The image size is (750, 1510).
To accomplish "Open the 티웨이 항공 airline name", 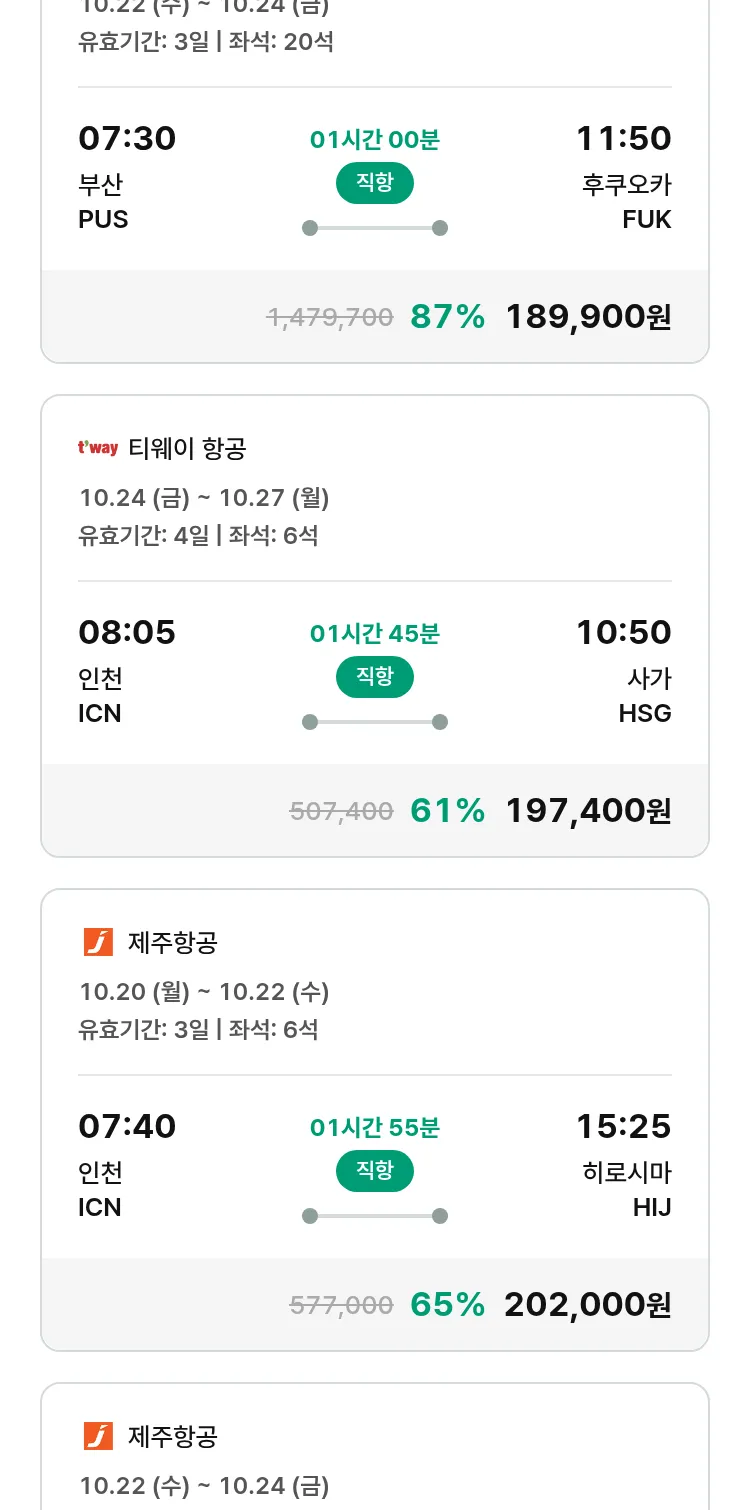I will pos(187,449).
